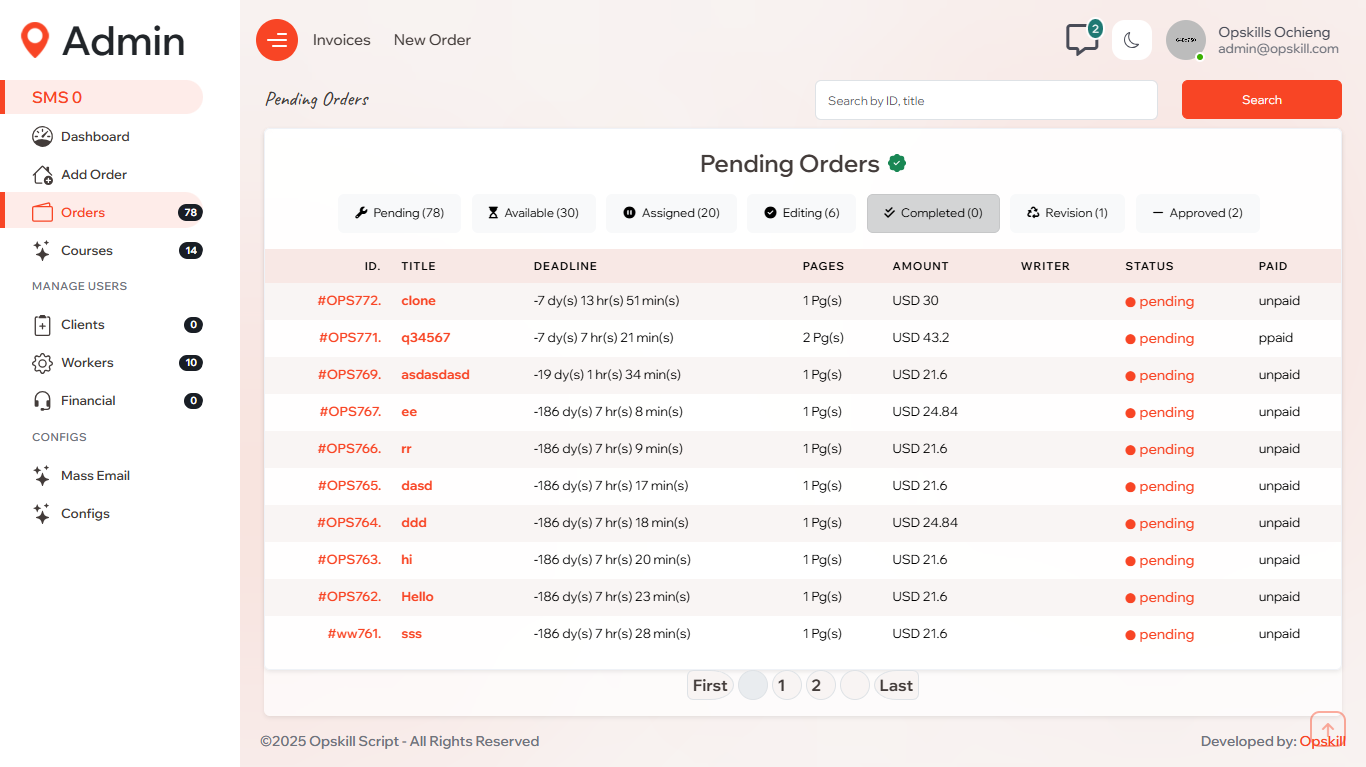Open Financial section in the sidebar
1366x767 pixels.
pyautogui.click(x=88, y=401)
